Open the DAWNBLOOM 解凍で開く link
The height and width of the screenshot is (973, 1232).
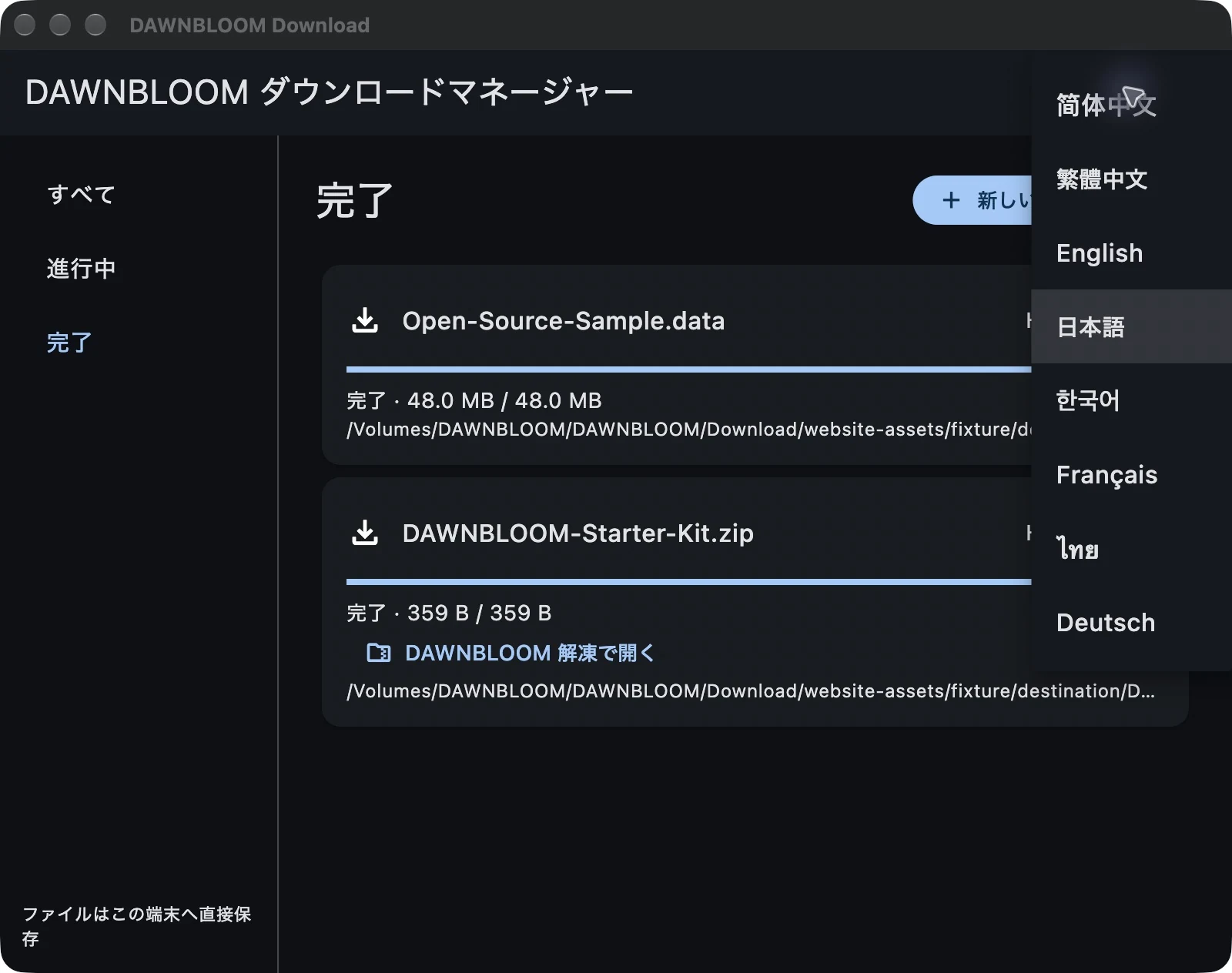(x=529, y=653)
